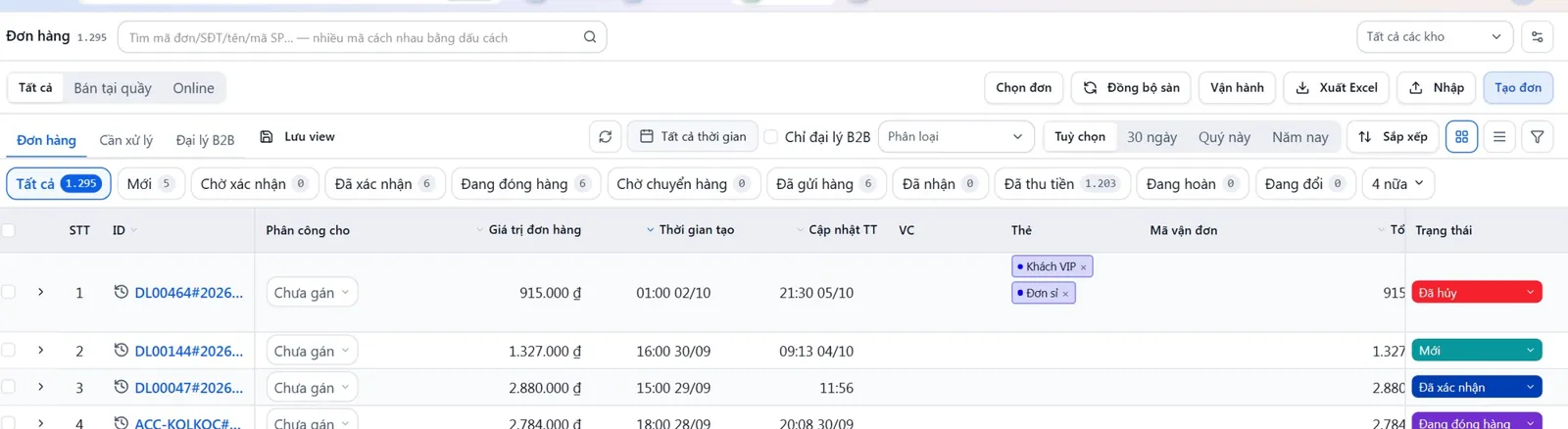Select the Tất cả channel tab
Screen dimensions: 1568x429
pyautogui.click(x=35, y=88)
